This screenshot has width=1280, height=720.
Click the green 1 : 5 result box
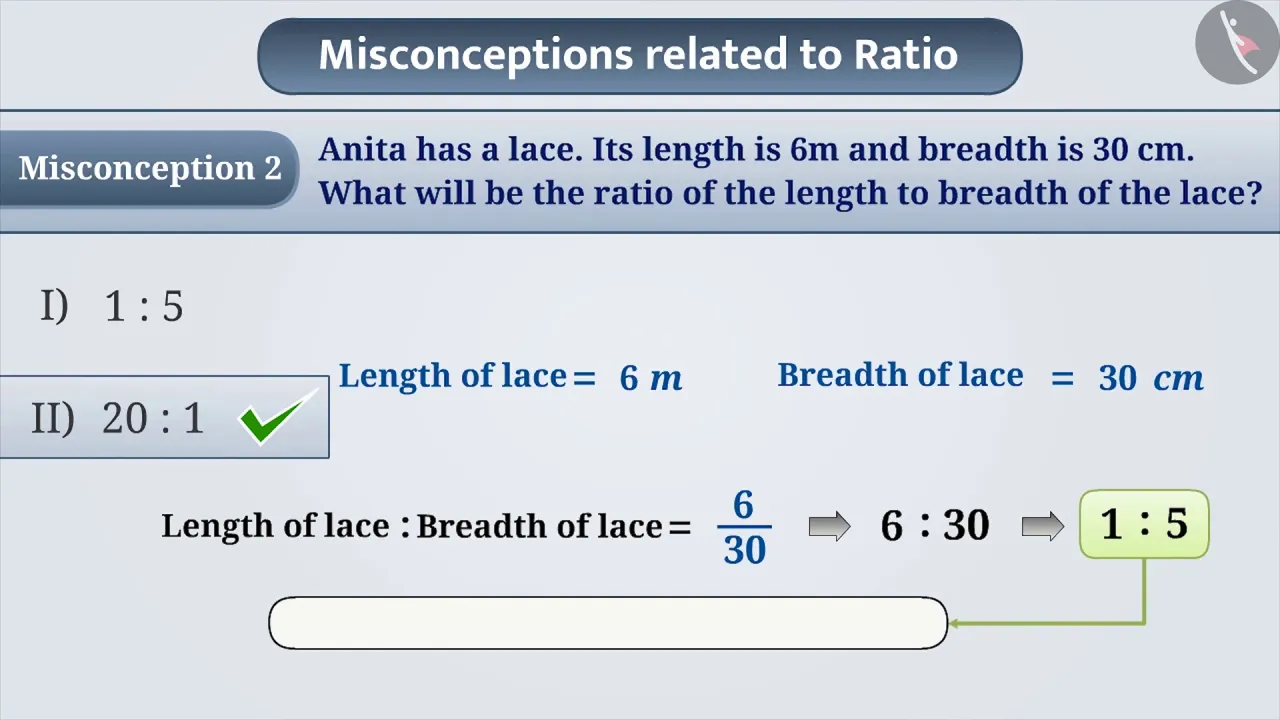point(1144,524)
